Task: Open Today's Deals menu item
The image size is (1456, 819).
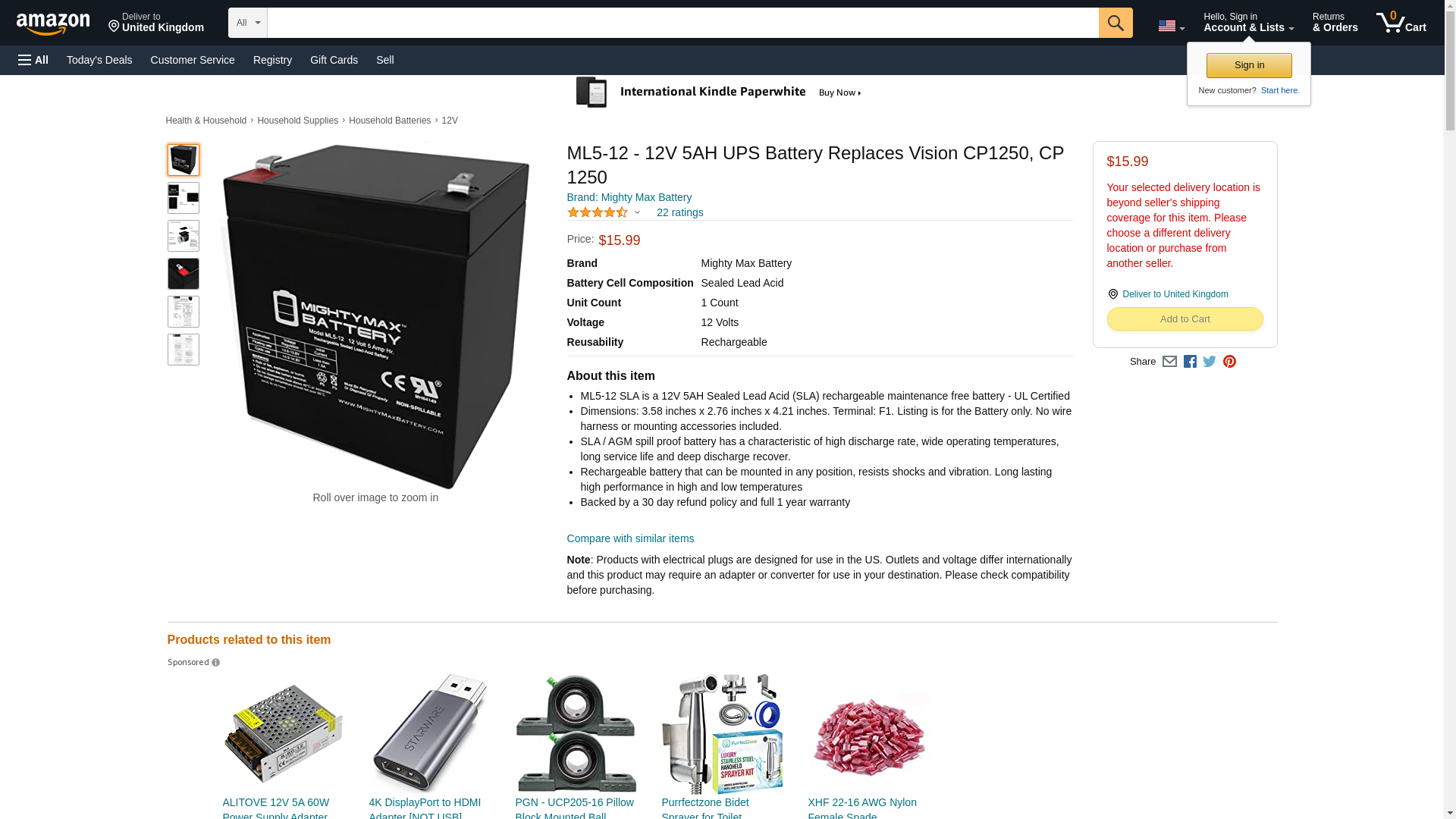Action: point(99,60)
